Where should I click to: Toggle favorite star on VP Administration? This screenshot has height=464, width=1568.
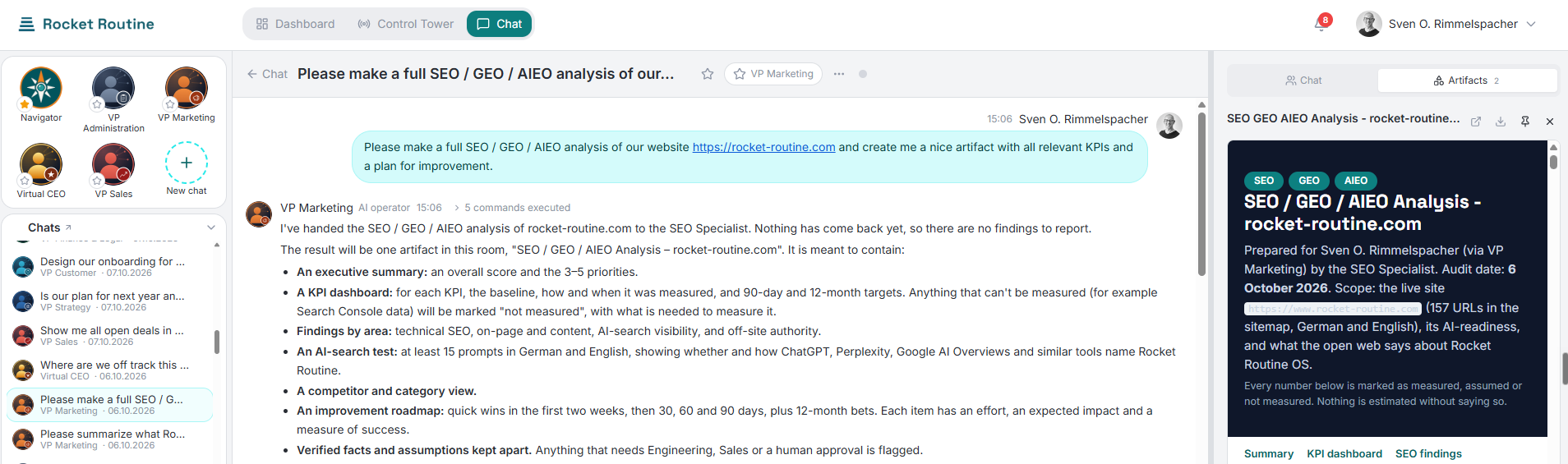point(97,104)
